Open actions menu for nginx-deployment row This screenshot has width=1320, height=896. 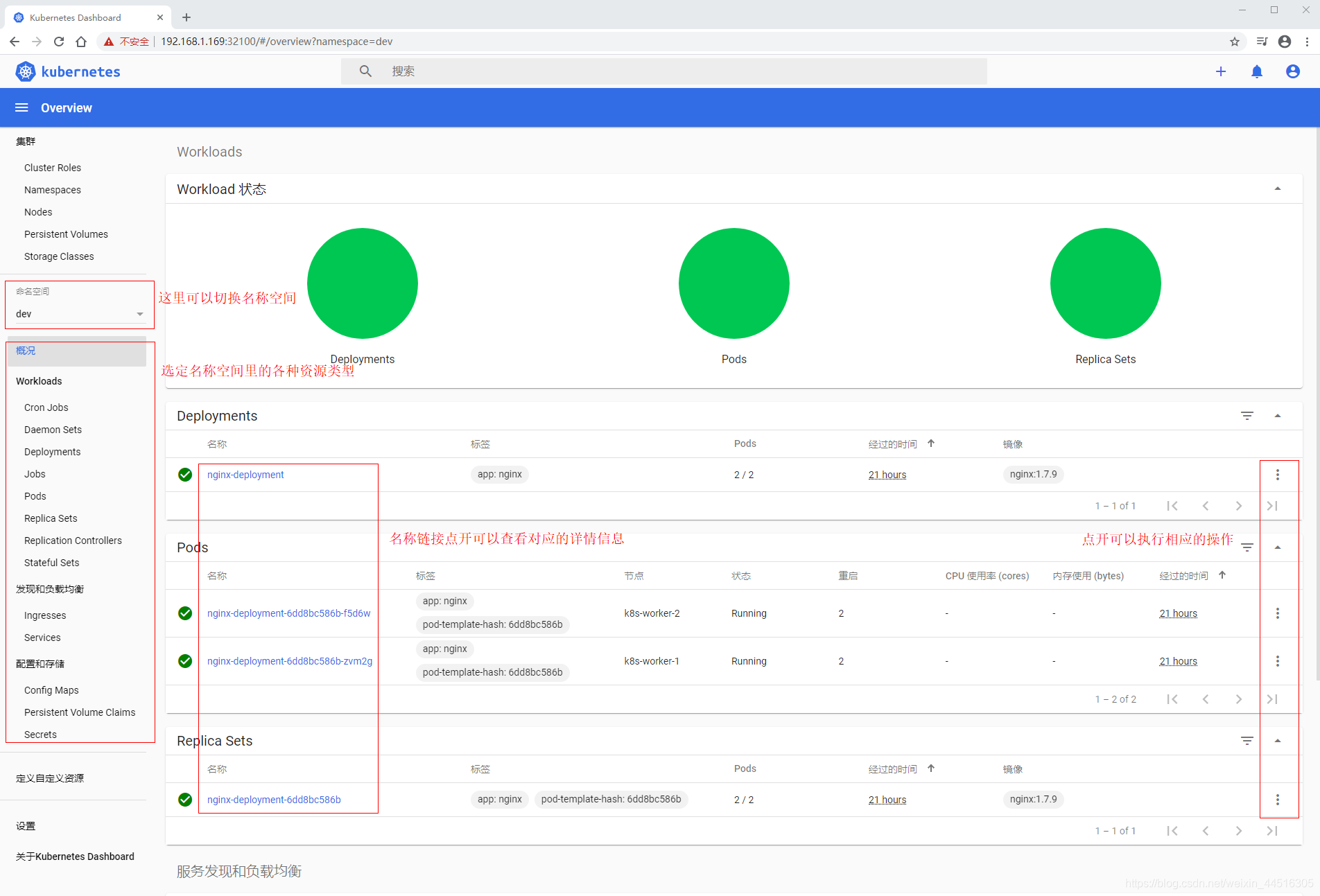point(1278,475)
